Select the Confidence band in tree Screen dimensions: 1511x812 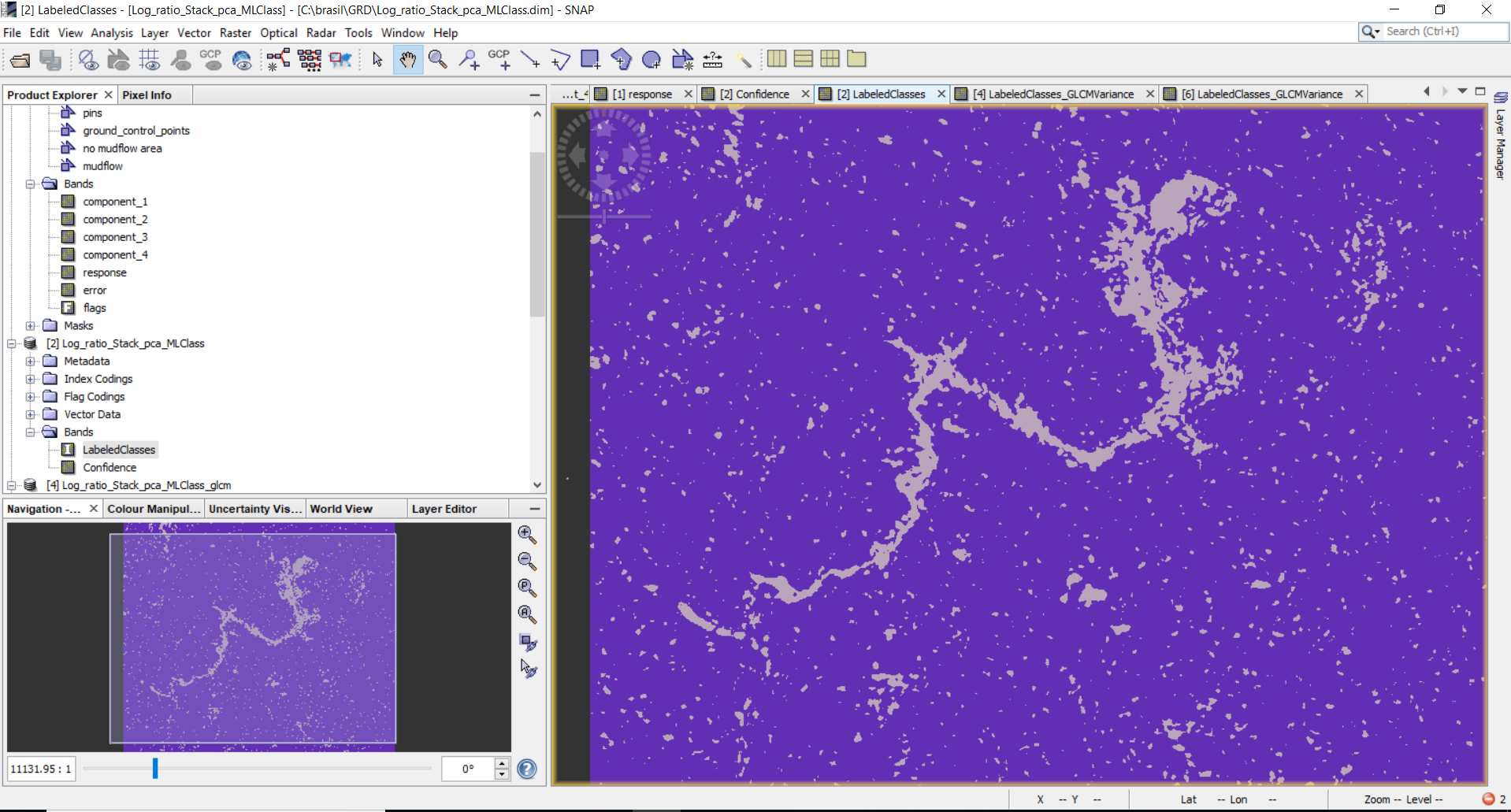tap(110, 468)
